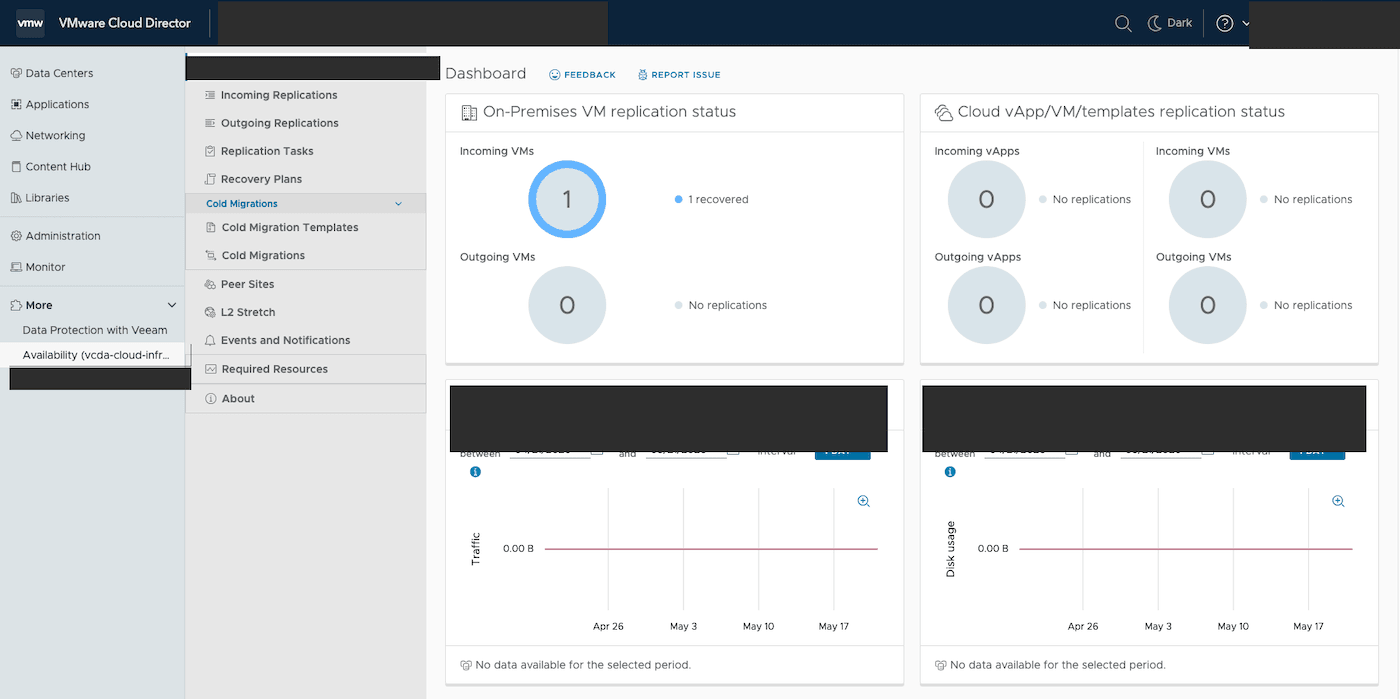Click the '1 recovered' legend entry
Screen dimensions: 1400x699
[712, 199]
